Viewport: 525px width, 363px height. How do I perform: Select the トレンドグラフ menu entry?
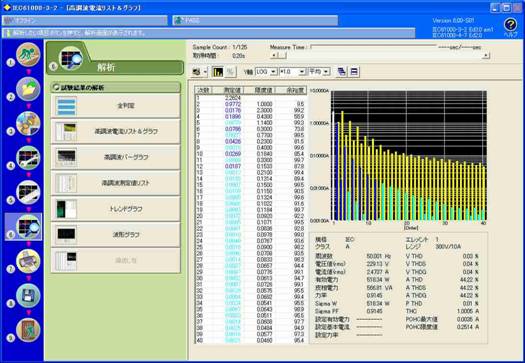pyautogui.click(x=116, y=209)
